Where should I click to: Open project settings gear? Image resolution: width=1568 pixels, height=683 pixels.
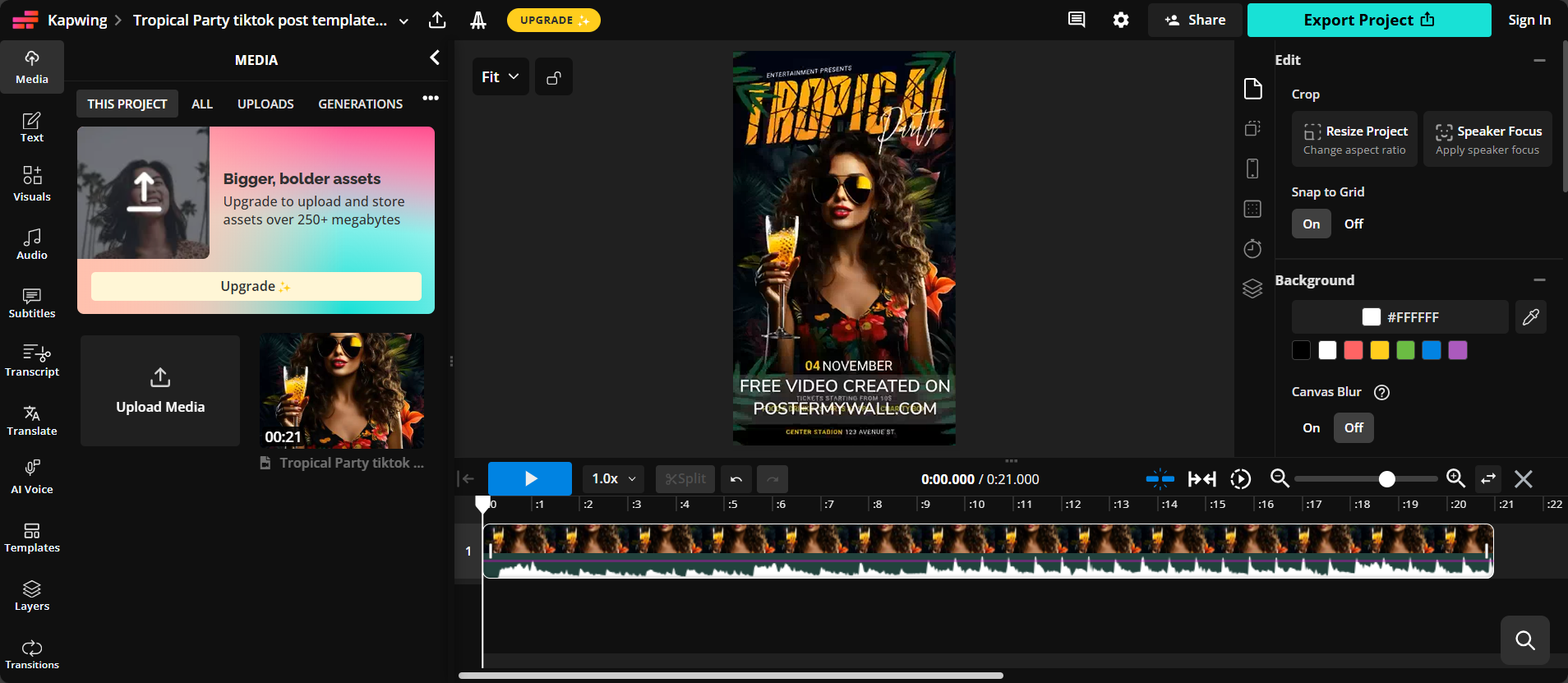[1121, 20]
